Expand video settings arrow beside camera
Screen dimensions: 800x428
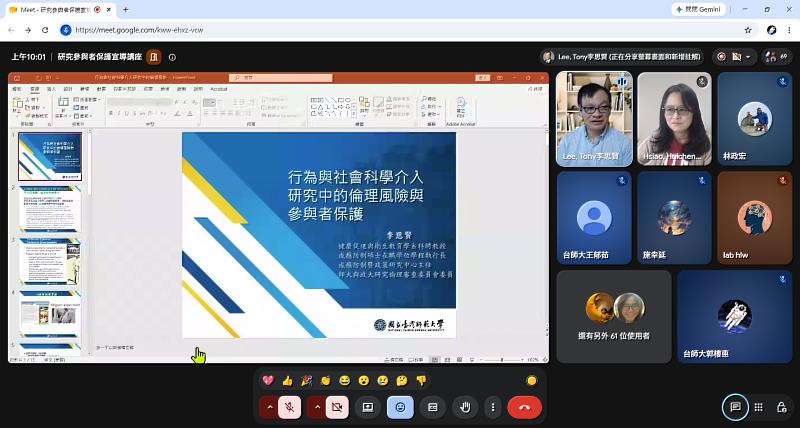[x=317, y=407]
